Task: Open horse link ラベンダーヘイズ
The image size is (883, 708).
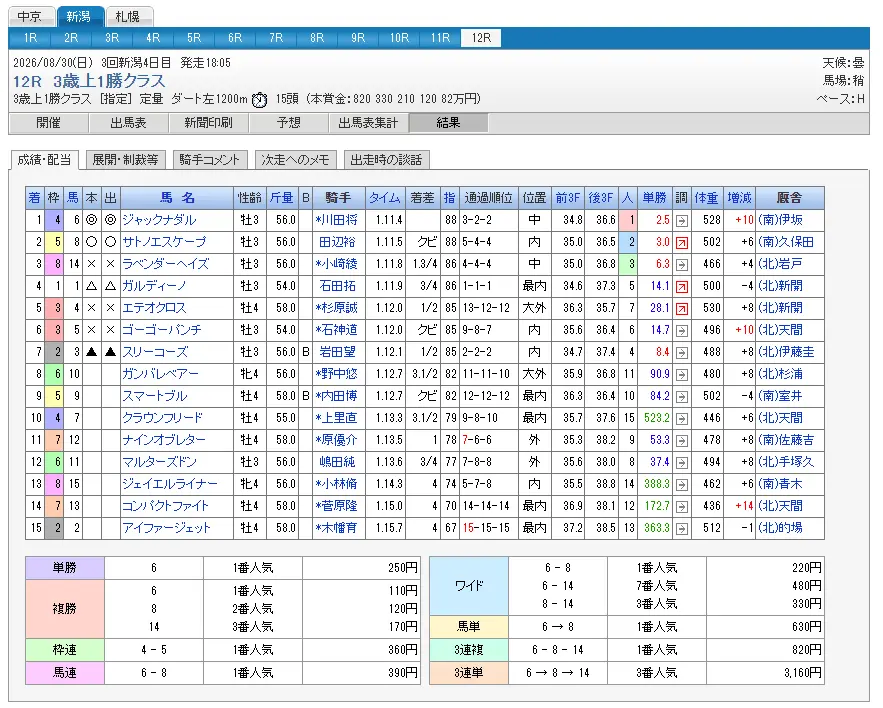Action: (166, 264)
